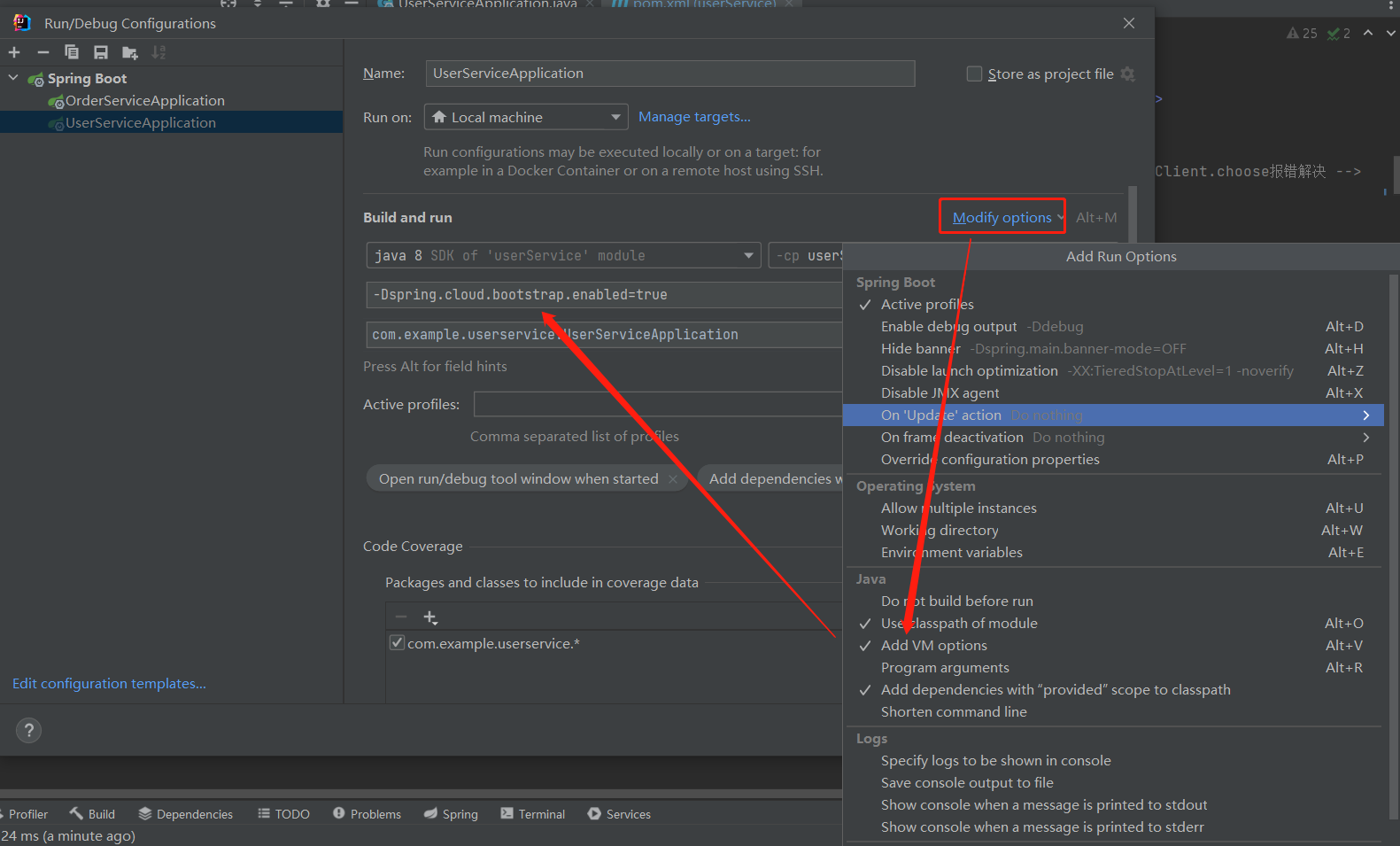The width and height of the screenshot is (1400, 846).
Task: Close the Run/Debug Configurations dialog
Action: (1129, 23)
